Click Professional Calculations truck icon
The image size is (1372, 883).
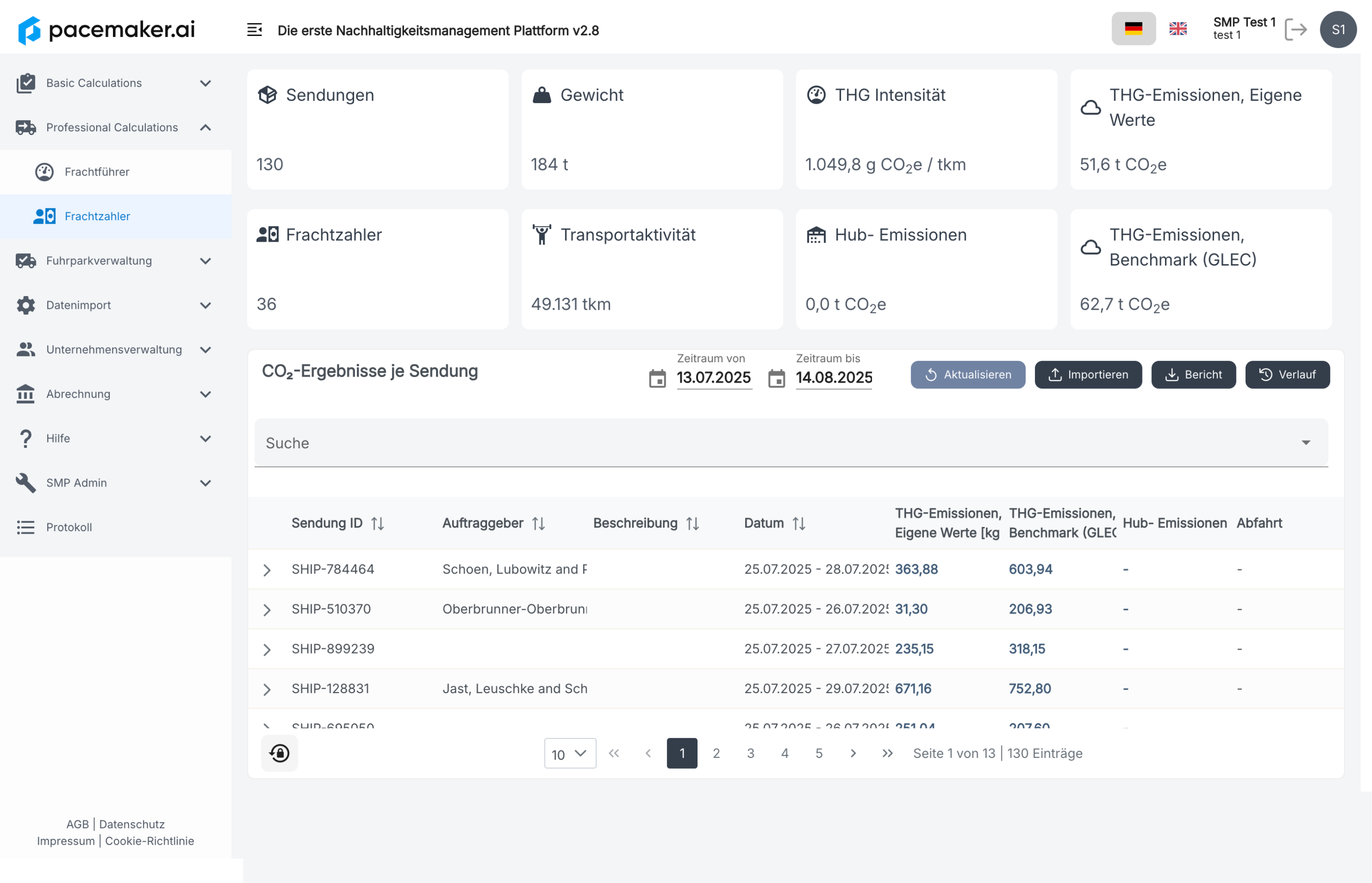click(26, 127)
